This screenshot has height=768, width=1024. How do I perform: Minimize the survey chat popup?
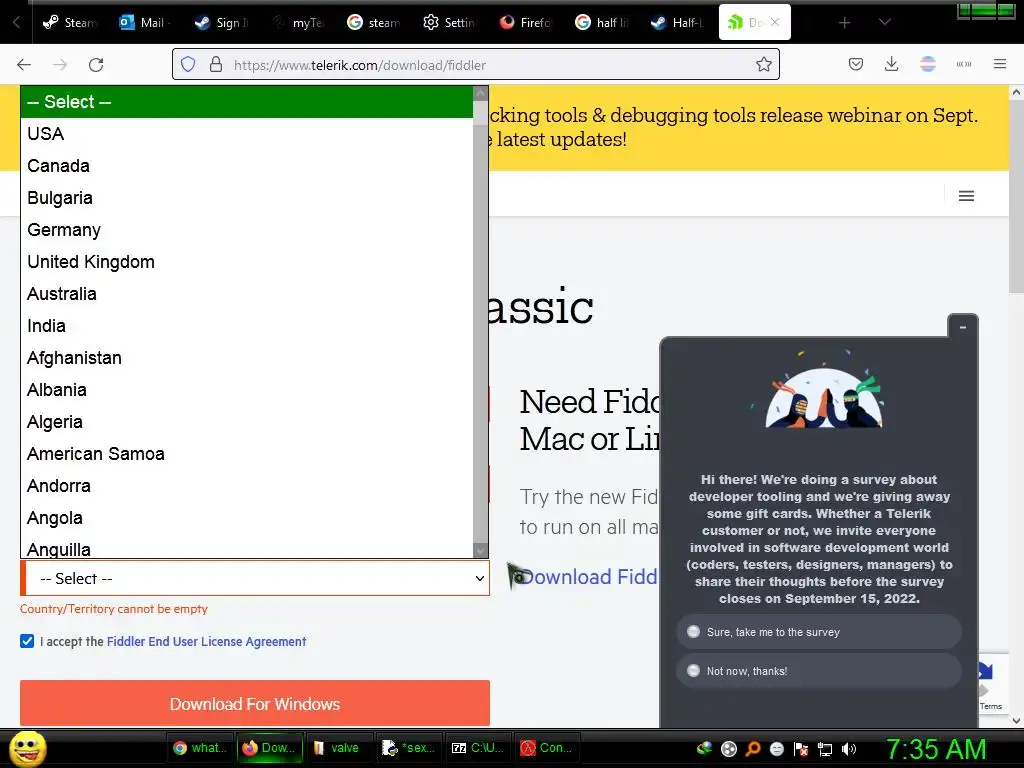click(963, 327)
